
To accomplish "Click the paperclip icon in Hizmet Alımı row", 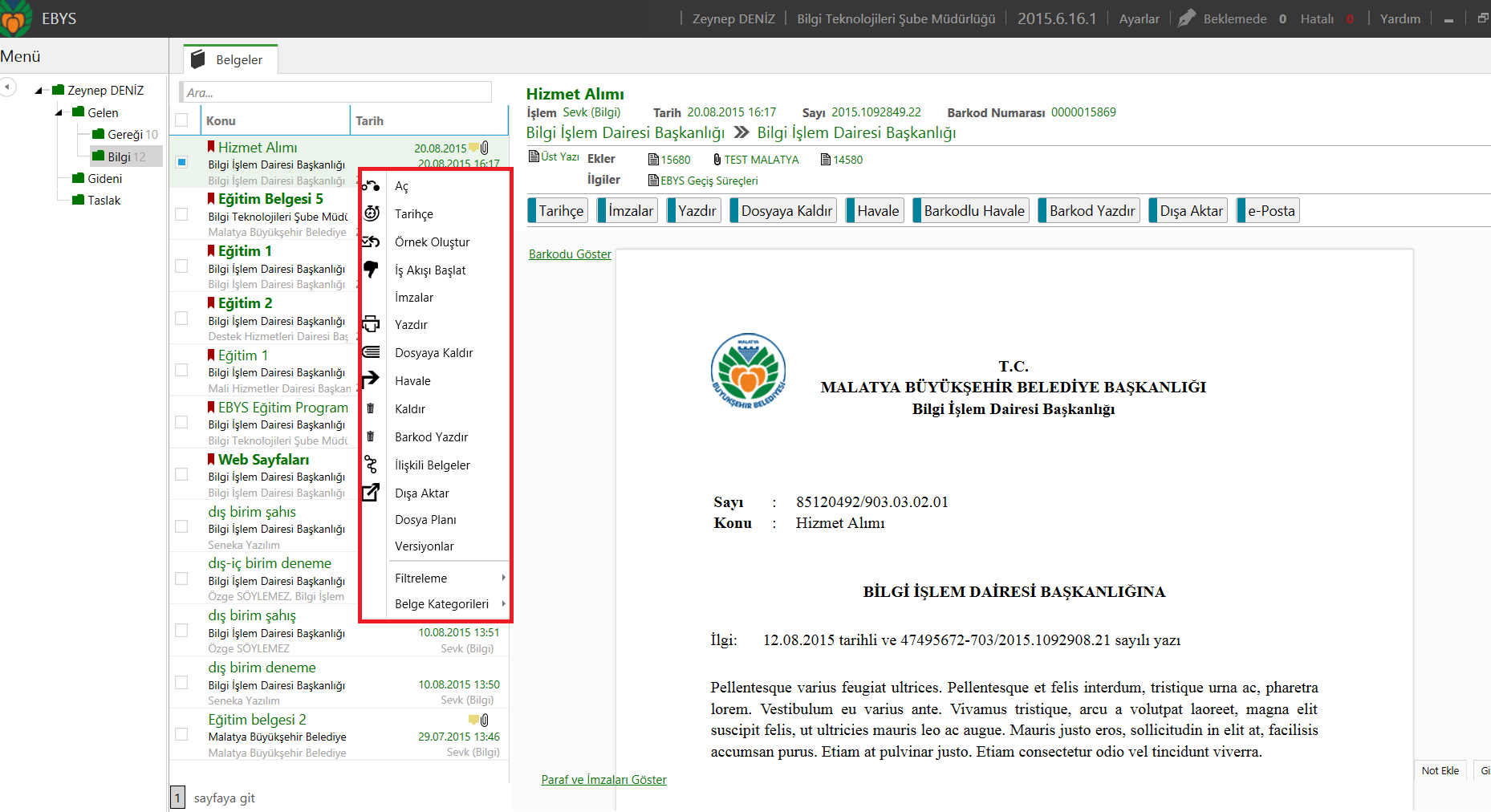I will (x=484, y=148).
